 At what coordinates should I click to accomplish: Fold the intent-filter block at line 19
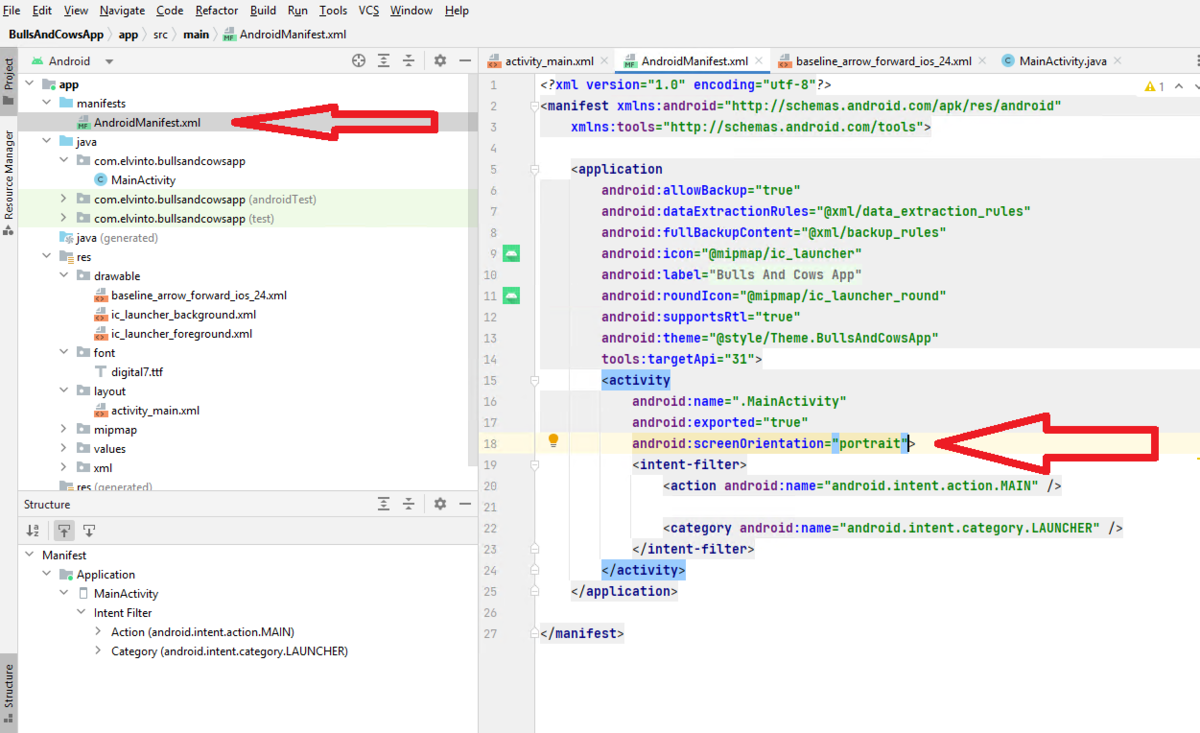point(536,464)
